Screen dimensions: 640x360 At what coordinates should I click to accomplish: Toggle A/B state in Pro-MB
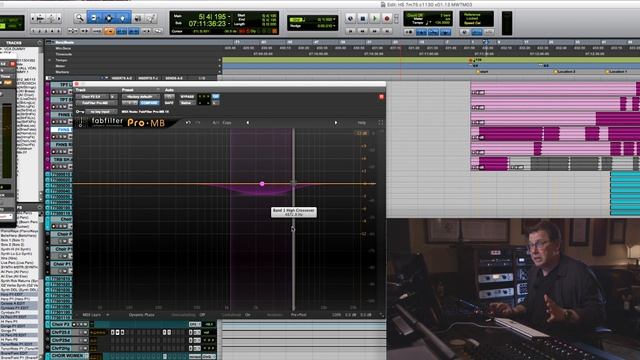tap(215, 122)
